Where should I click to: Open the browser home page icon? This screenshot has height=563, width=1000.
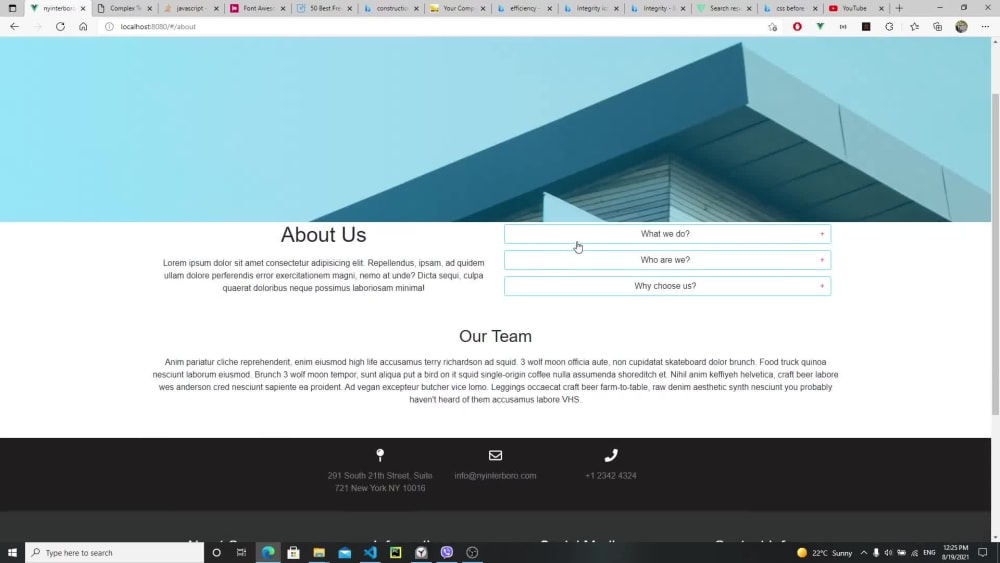click(x=83, y=27)
